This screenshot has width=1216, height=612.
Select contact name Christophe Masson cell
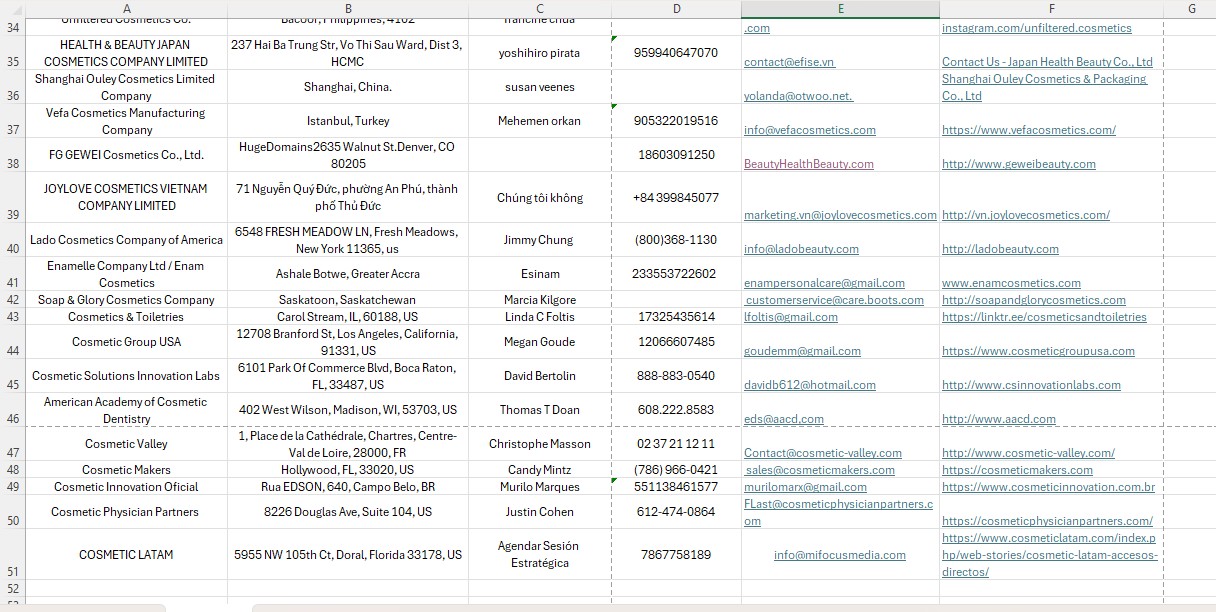coord(540,444)
